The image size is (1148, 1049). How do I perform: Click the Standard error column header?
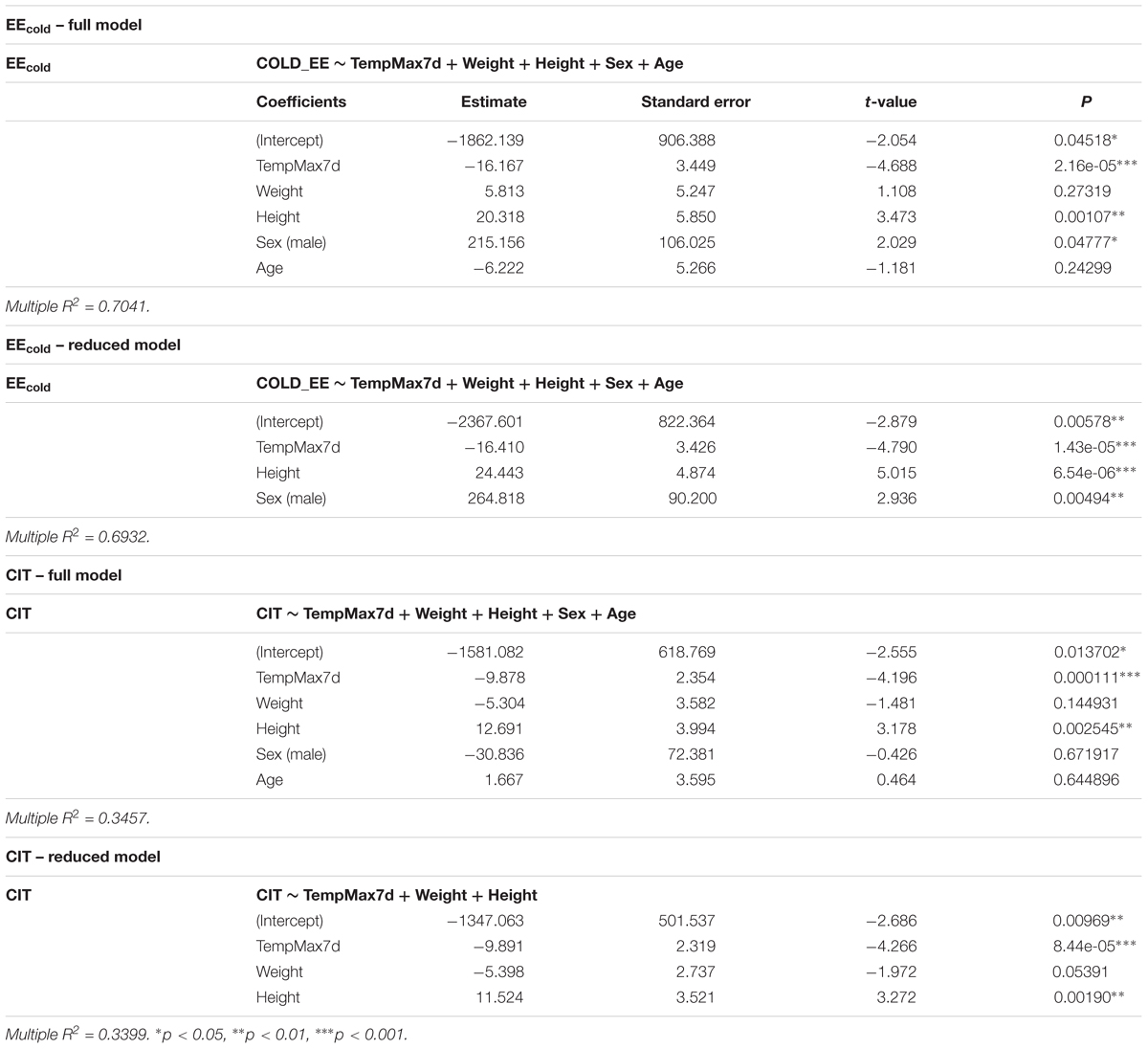tap(695, 101)
